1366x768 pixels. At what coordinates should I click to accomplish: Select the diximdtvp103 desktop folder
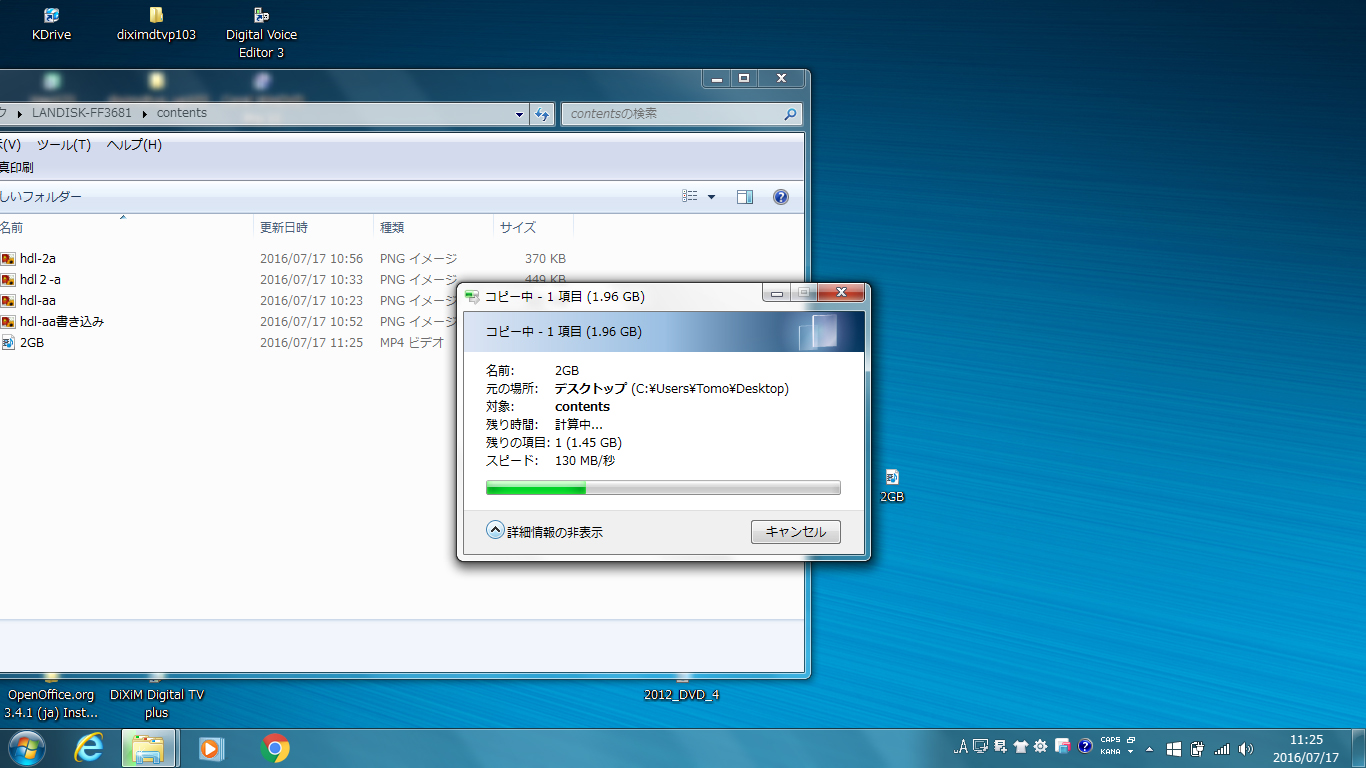tap(156, 24)
